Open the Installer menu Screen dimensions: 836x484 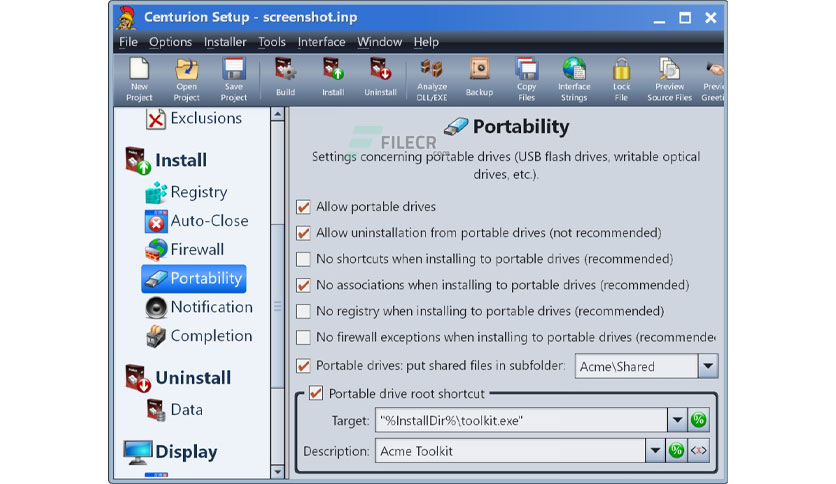(x=225, y=42)
